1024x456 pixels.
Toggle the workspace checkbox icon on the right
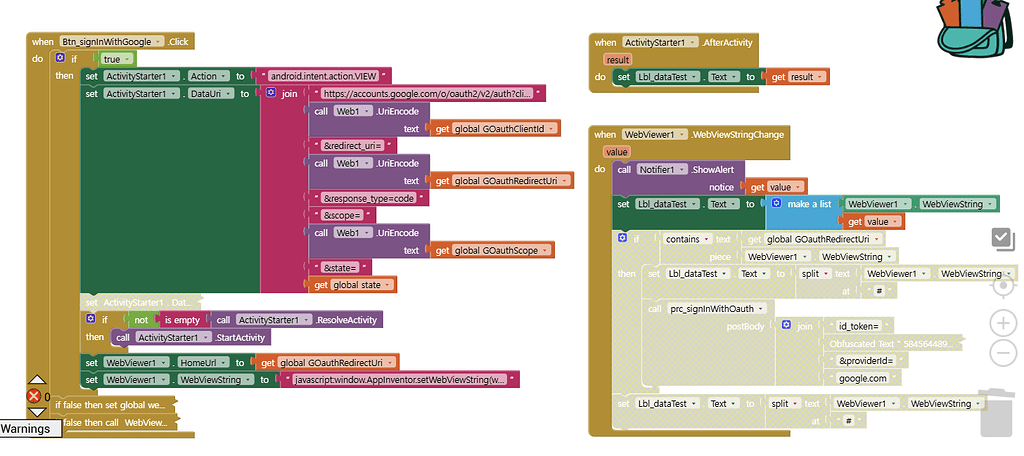(x=1002, y=238)
